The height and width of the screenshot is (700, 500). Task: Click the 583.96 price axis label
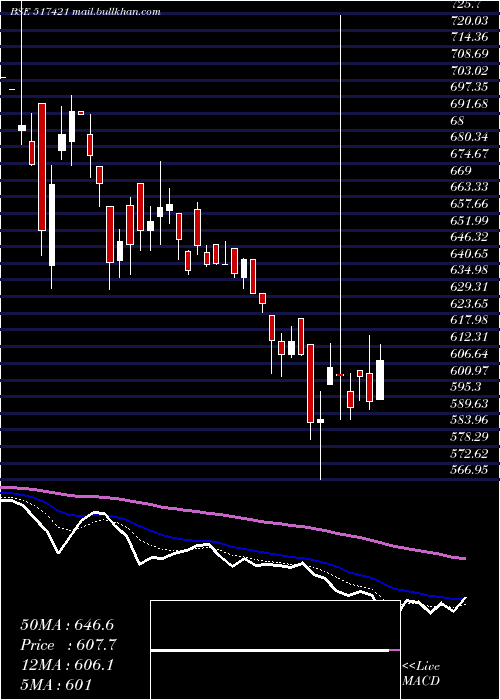(x=470, y=421)
